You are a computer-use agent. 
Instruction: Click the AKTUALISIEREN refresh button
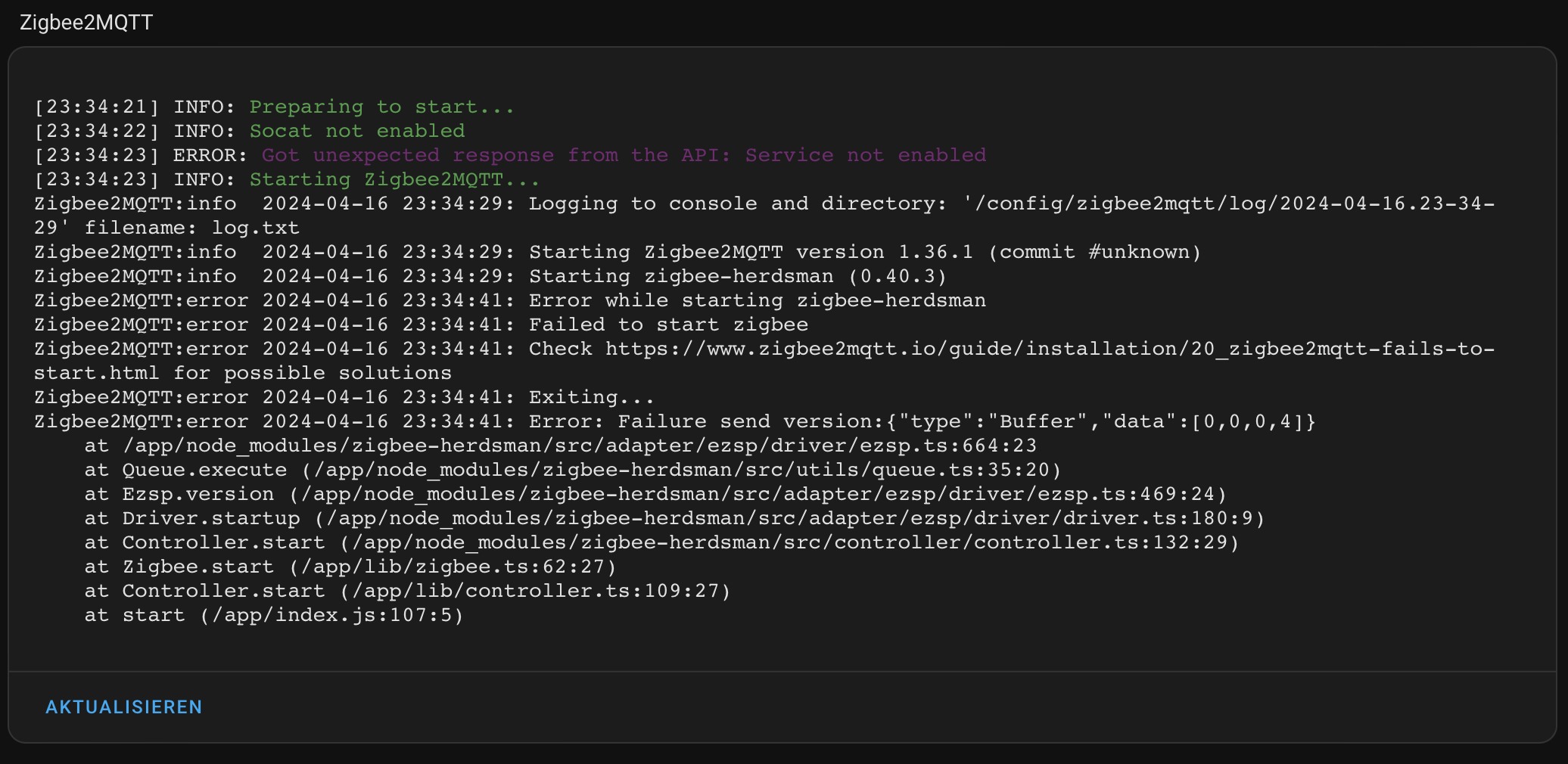click(124, 707)
